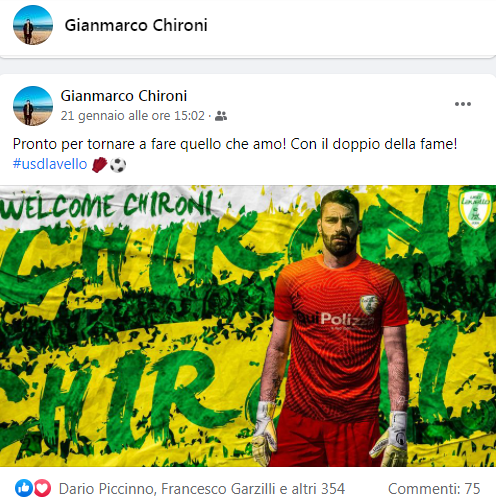This screenshot has width=496, height=503.
Task: Click the goalkeeper in the orange jersey
Action: pos(333,330)
